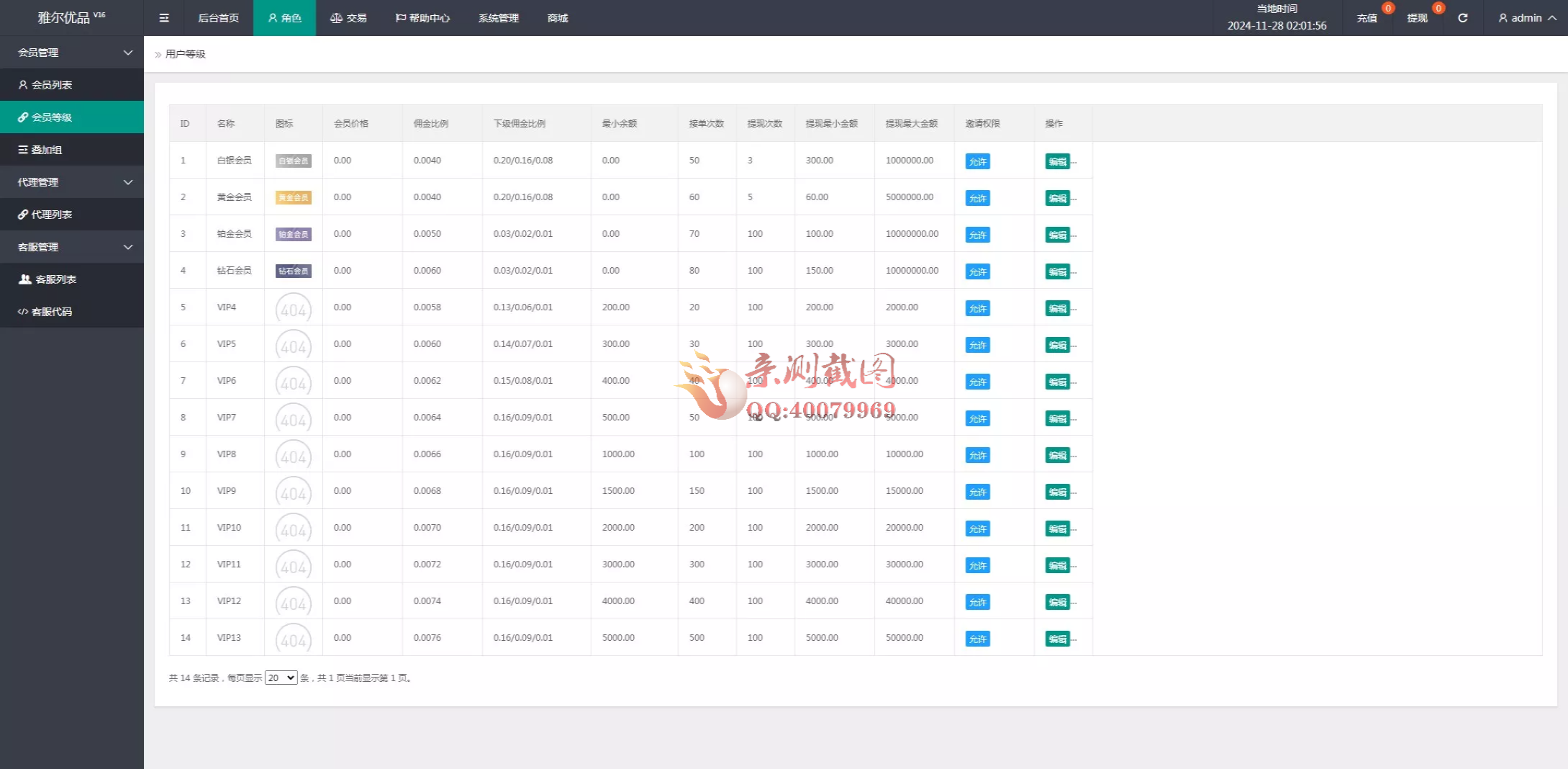Viewport: 1568px width, 769px height.
Task: Click 编辑 button for 铂金会员 row
Action: click(x=1057, y=235)
